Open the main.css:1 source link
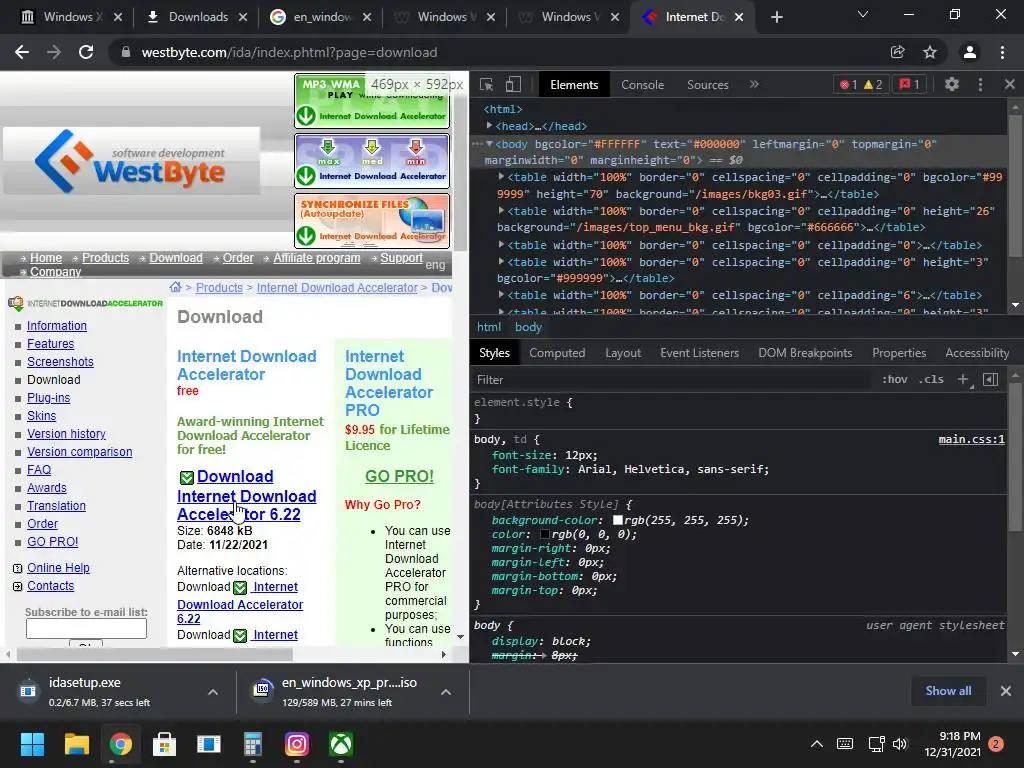This screenshot has height=768, width=1024. [x=971, y=439]
